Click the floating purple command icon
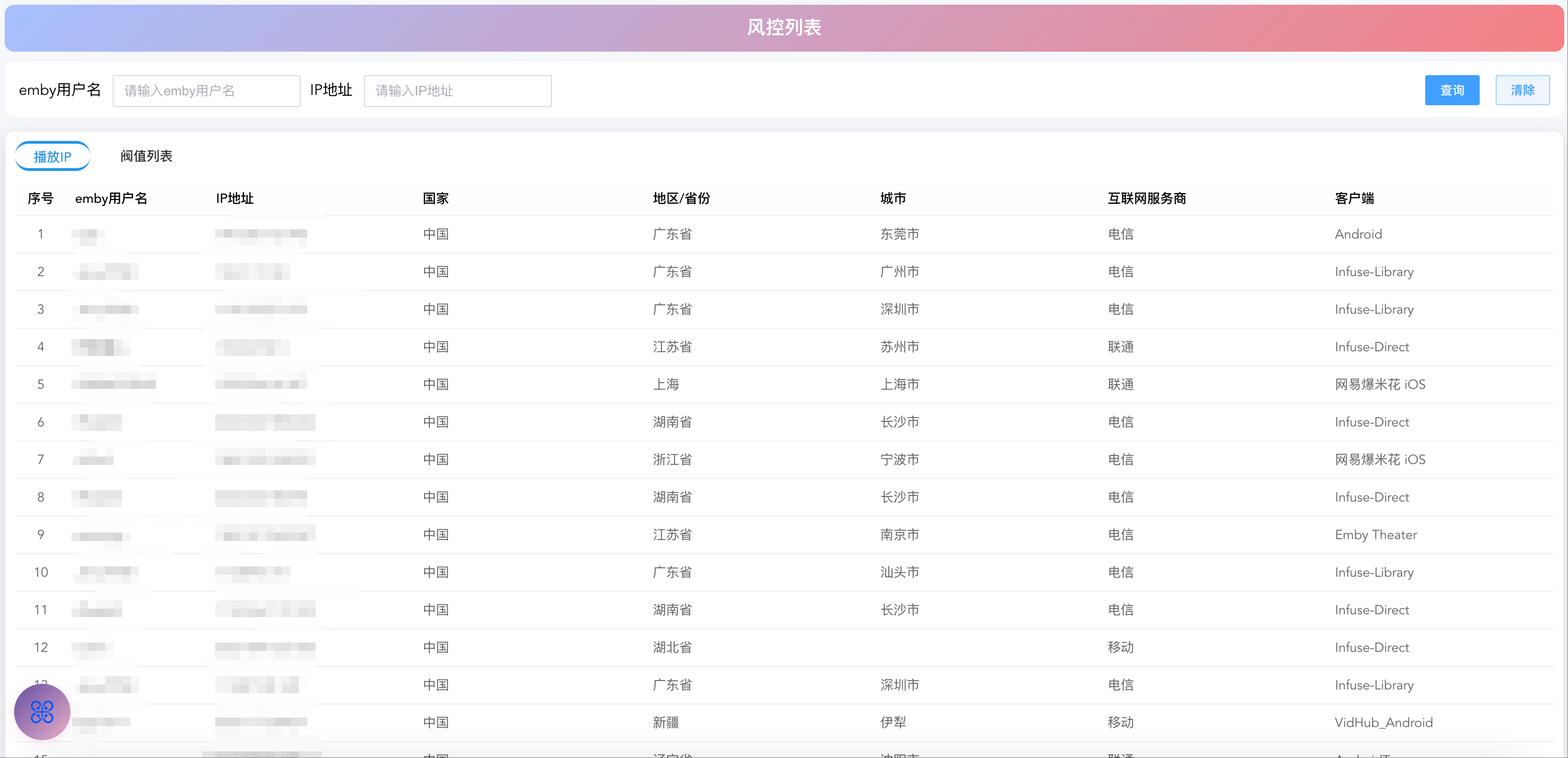The image size is (1568, 758). [x=42, y=711]
